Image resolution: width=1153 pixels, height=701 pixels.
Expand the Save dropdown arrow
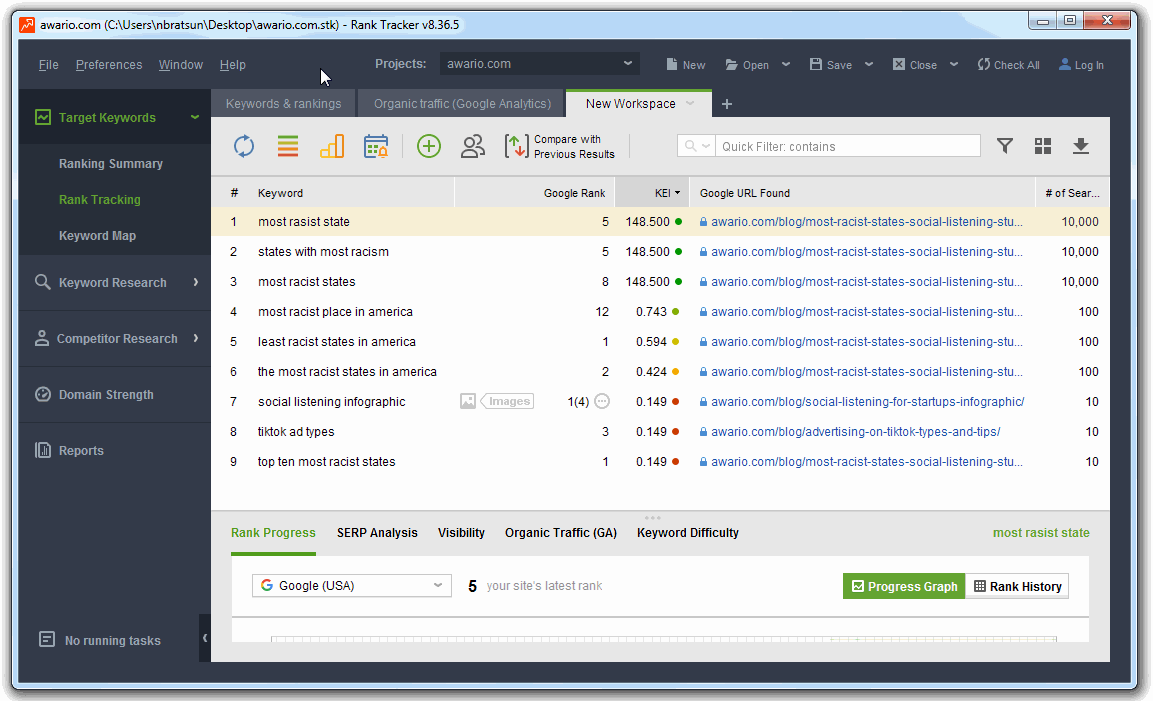[869, 64]
